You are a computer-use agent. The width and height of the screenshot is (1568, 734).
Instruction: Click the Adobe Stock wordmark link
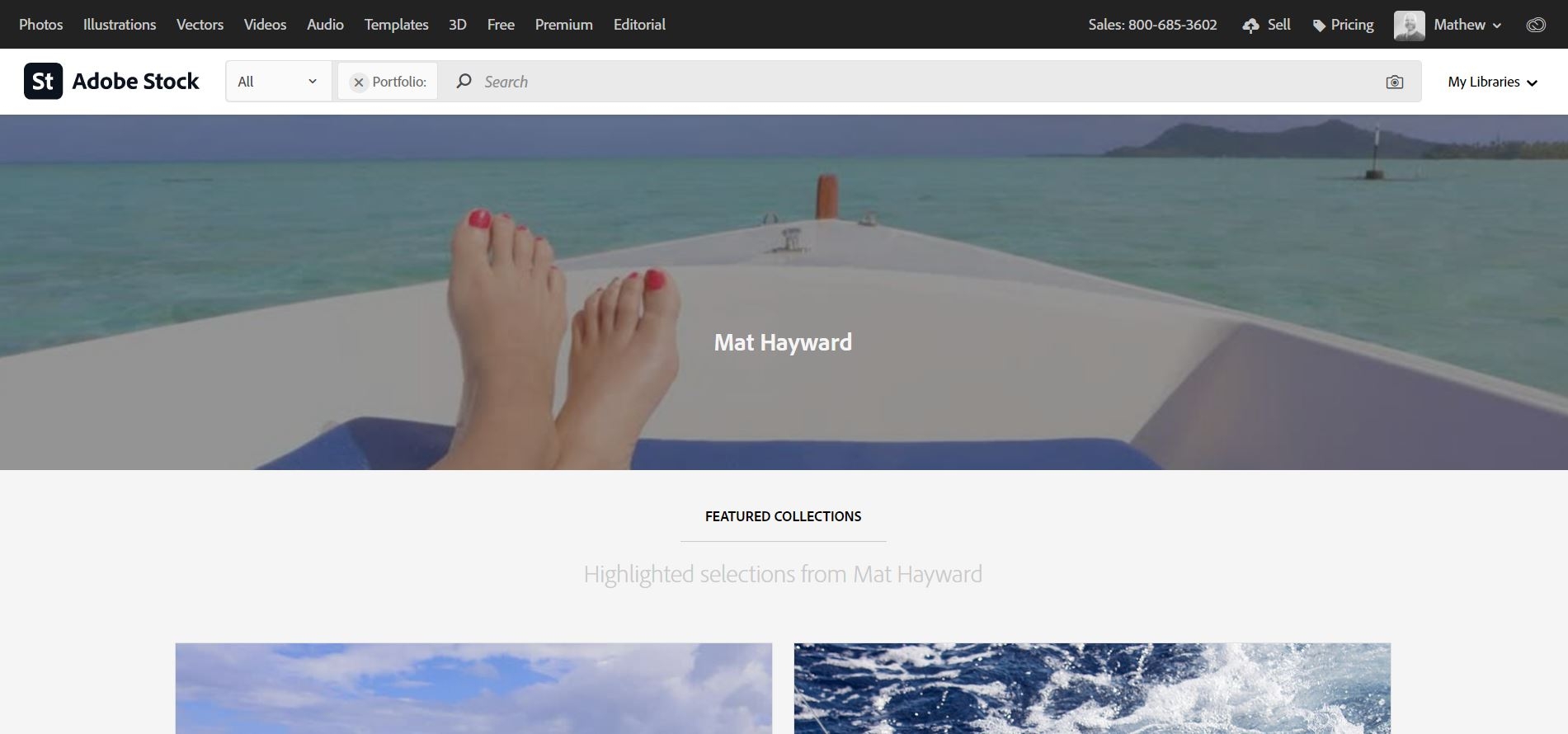pyautogui.click(x=136, y=81)
